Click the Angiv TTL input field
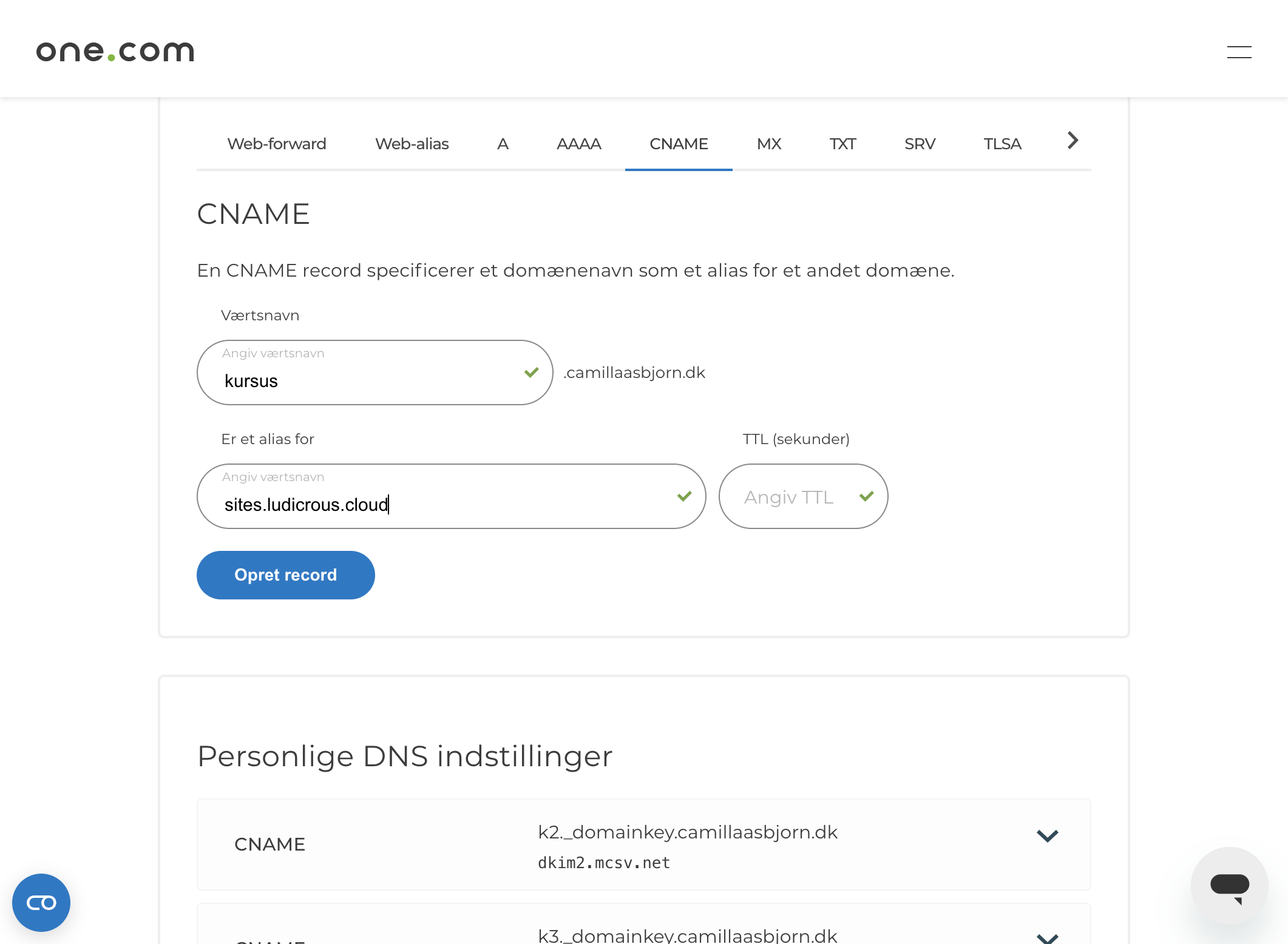The width and height of the screenshot is (1288, 944). [803, 496]
